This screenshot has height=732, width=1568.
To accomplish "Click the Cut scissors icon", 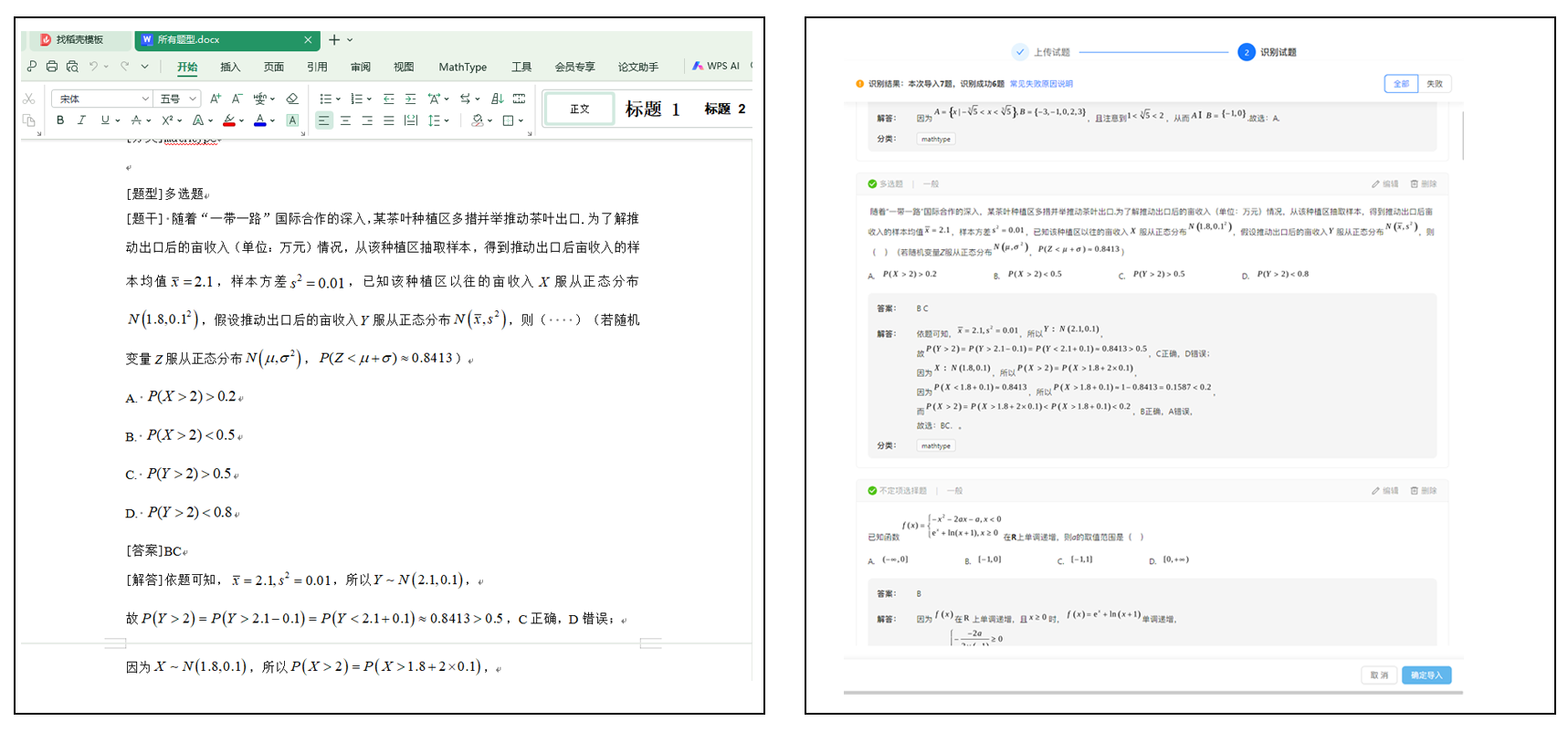I will click(x=29, y=99).
